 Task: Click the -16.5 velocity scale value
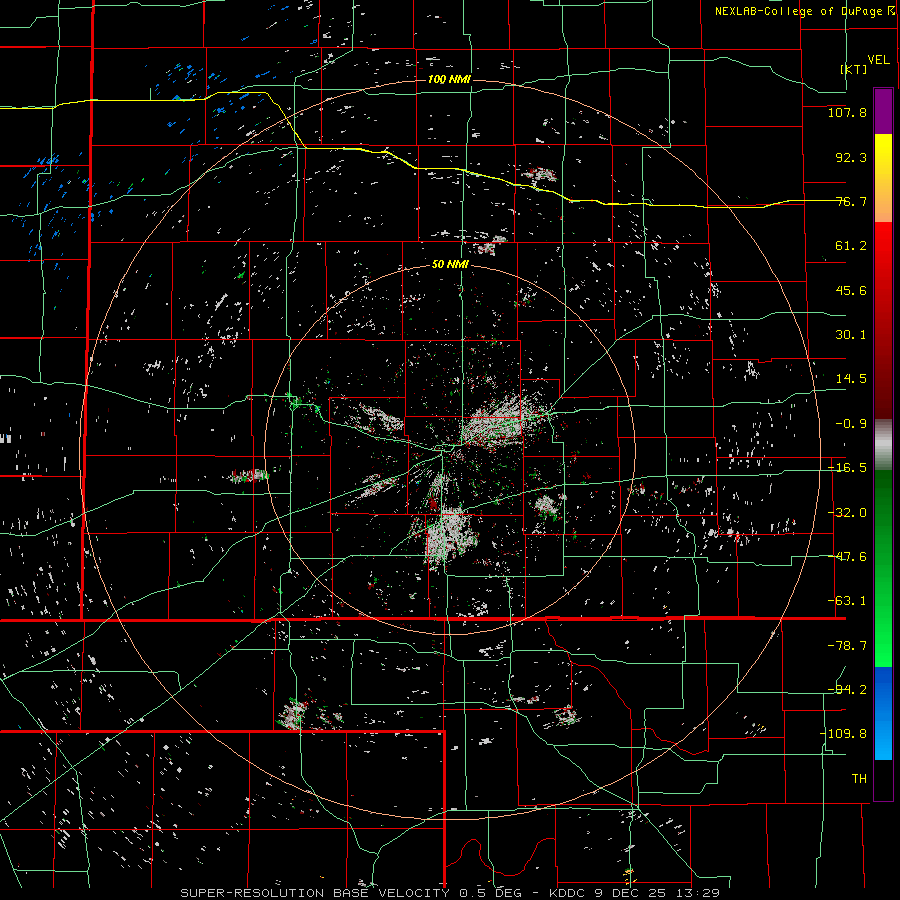click(x=847, y=468)
